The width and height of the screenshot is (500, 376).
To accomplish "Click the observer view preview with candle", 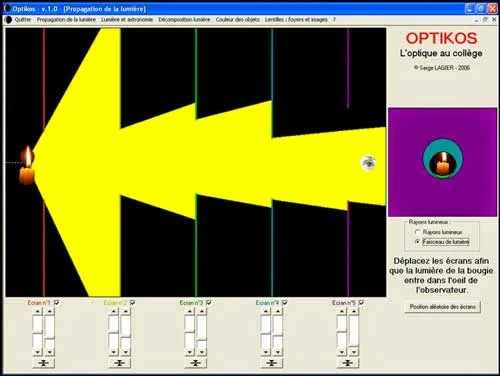I will 442,162.
